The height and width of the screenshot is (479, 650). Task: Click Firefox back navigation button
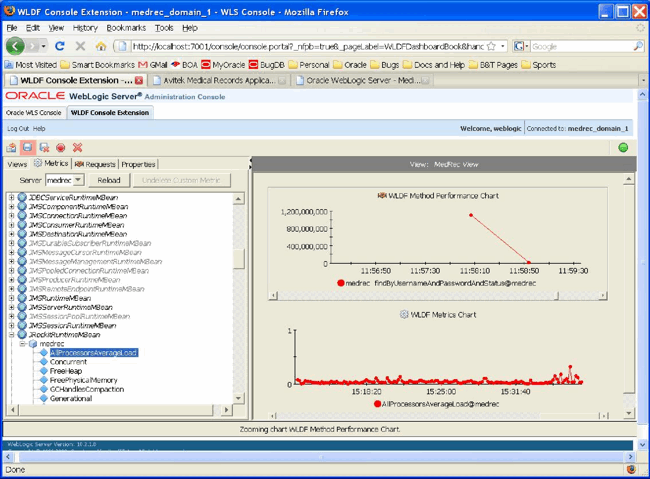[x=15, y=46]
